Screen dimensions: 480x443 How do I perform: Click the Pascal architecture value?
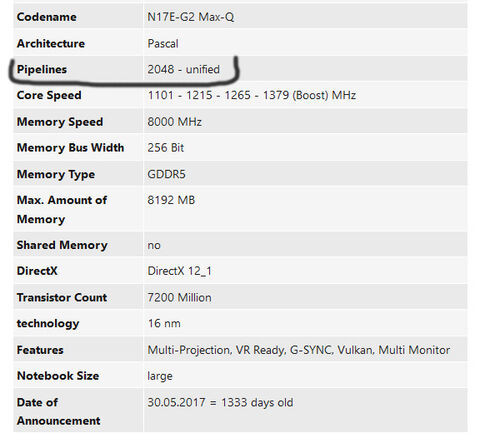coord(163,43)
